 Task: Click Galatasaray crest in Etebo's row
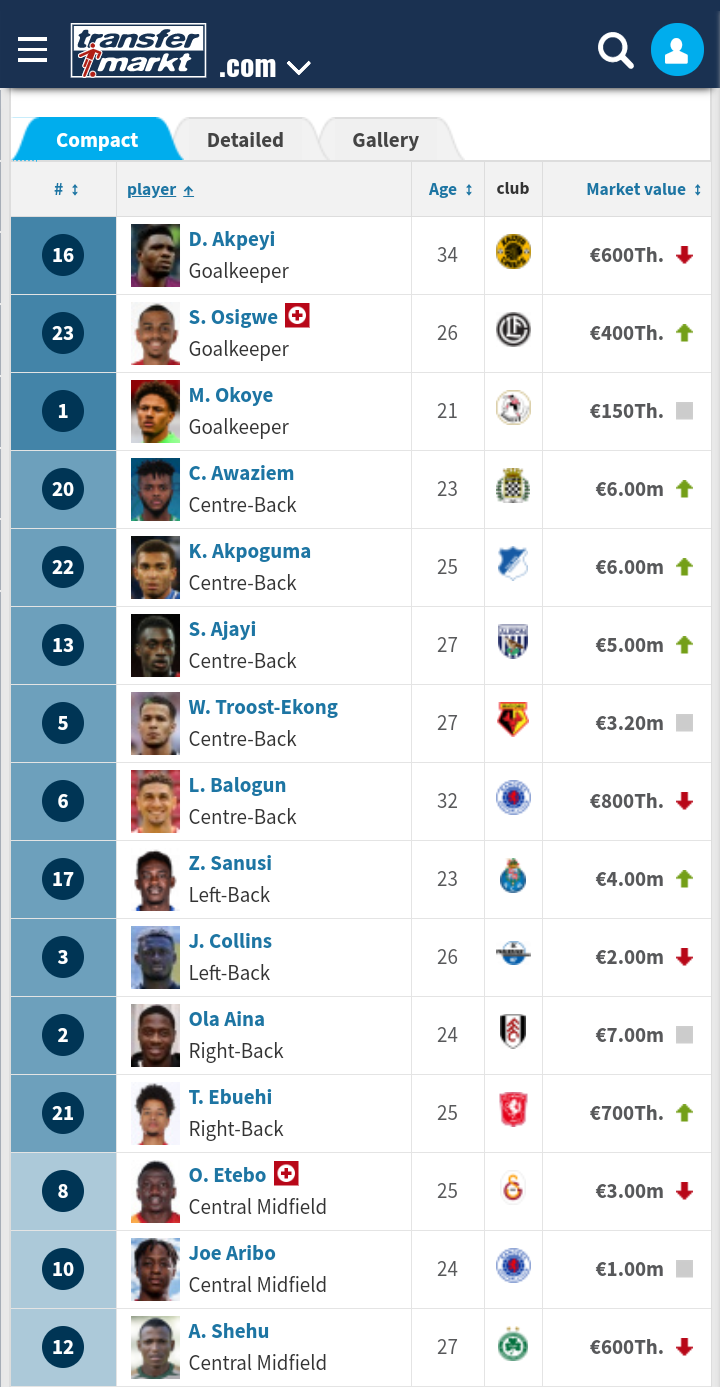[513, 1188]
